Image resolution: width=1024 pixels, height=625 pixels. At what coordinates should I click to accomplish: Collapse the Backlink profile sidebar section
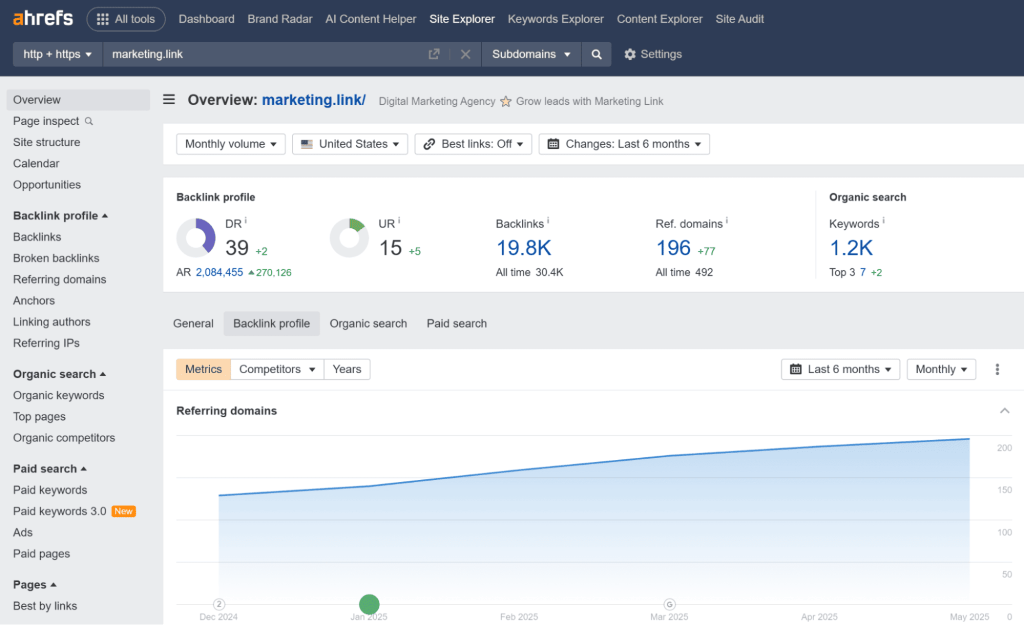pyautogui.click(x=60, y=216)
